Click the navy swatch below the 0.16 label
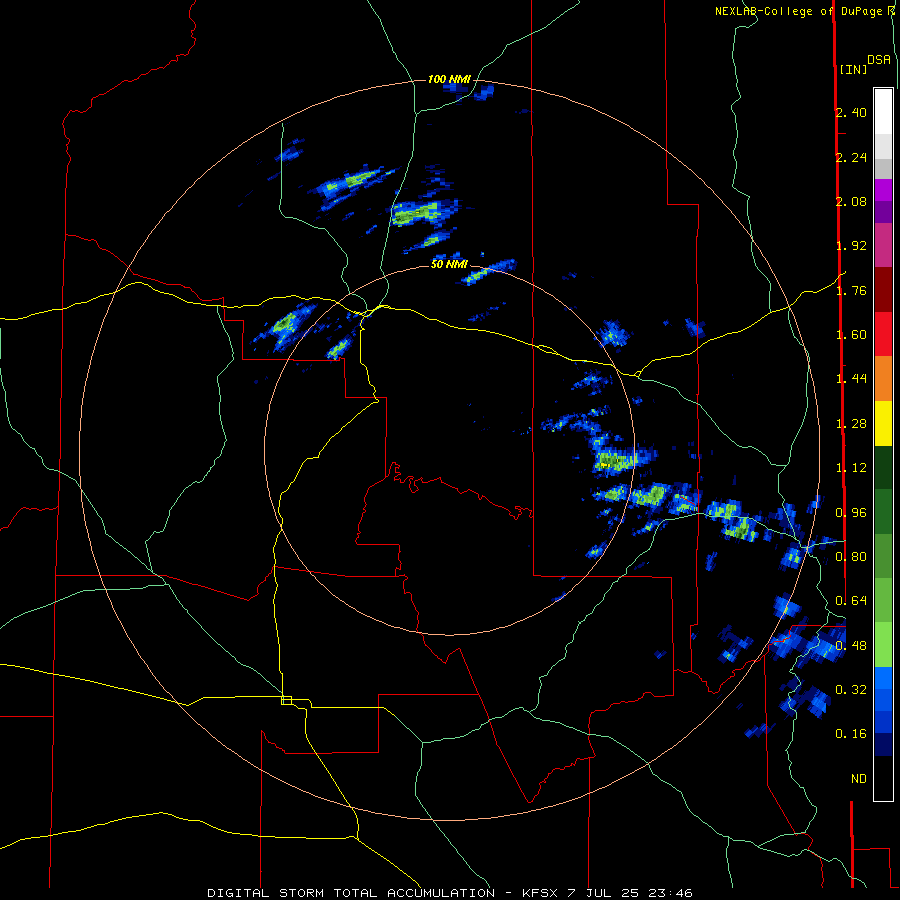 883,744
